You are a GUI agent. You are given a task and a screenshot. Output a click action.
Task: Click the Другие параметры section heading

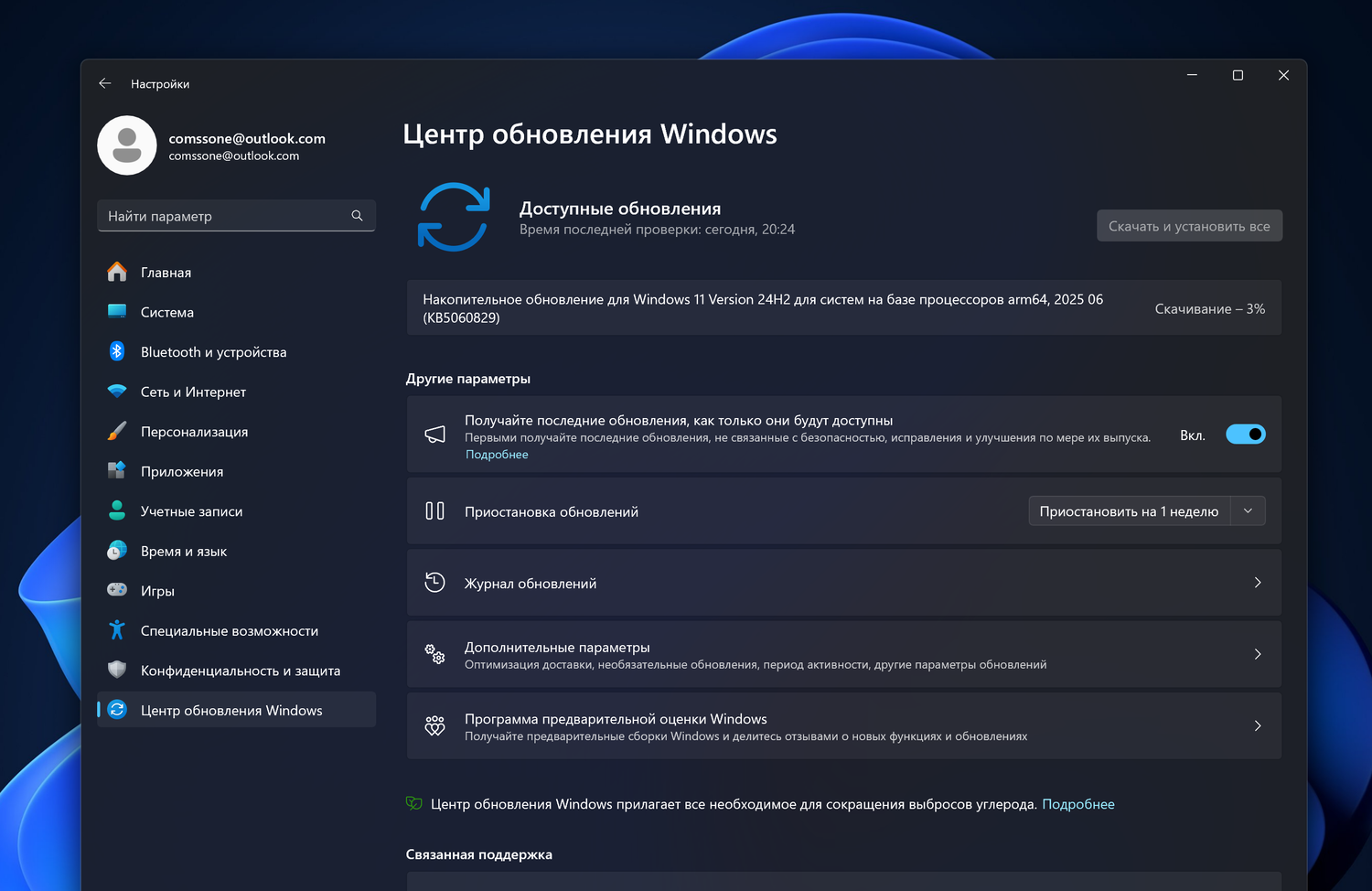pyautogui.click(x=468, y=379)
